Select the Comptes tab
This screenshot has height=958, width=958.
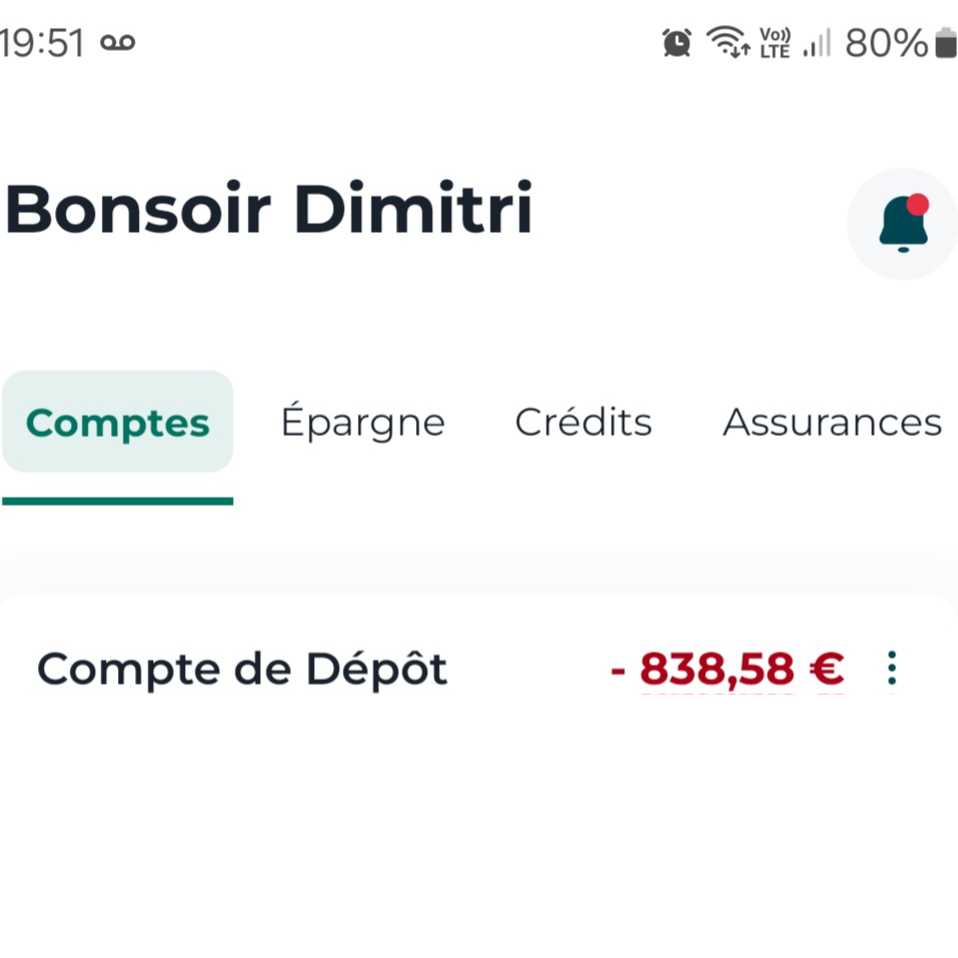pos(117,421)
